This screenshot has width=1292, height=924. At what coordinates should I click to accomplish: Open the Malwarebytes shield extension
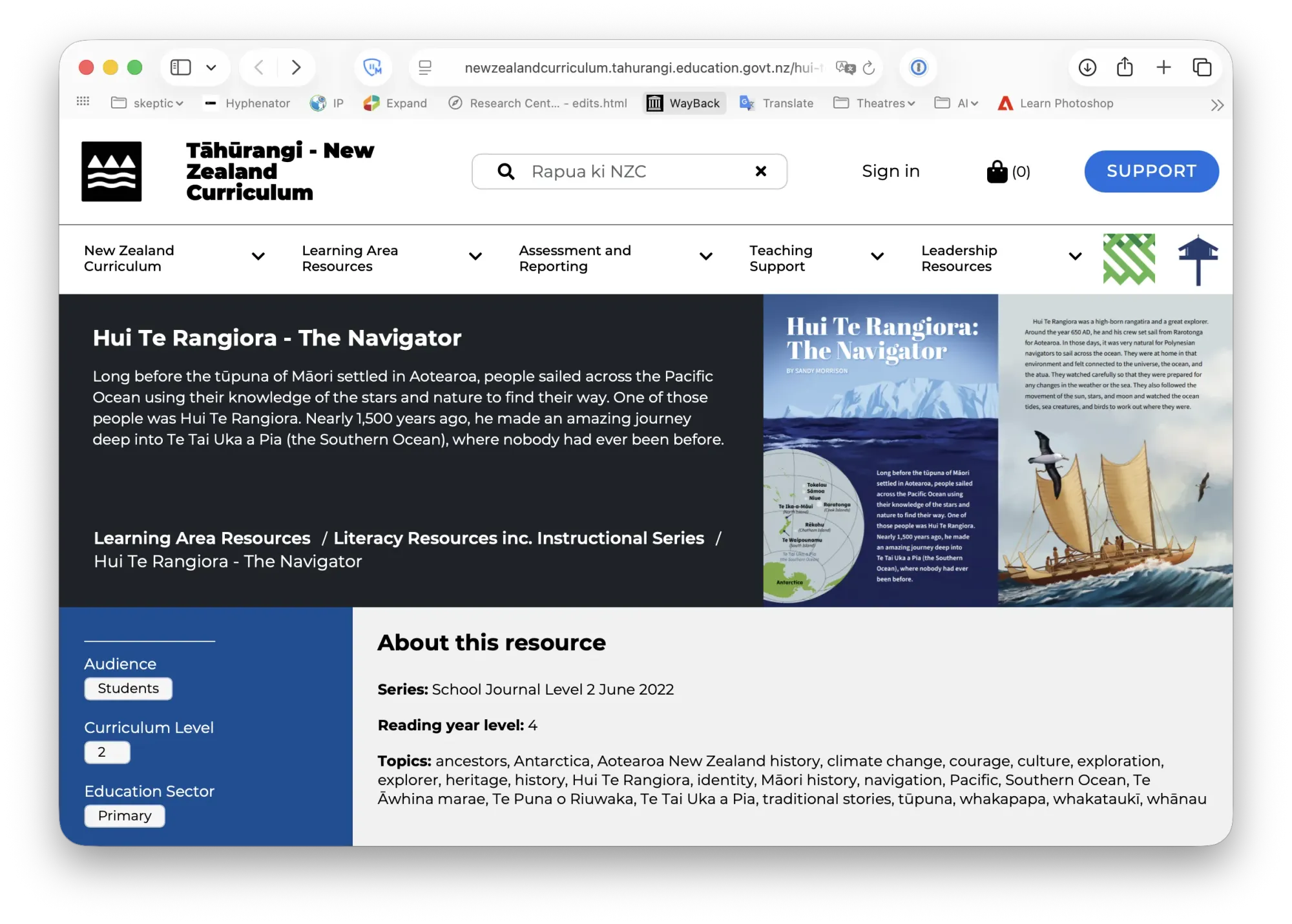[373, 67]
